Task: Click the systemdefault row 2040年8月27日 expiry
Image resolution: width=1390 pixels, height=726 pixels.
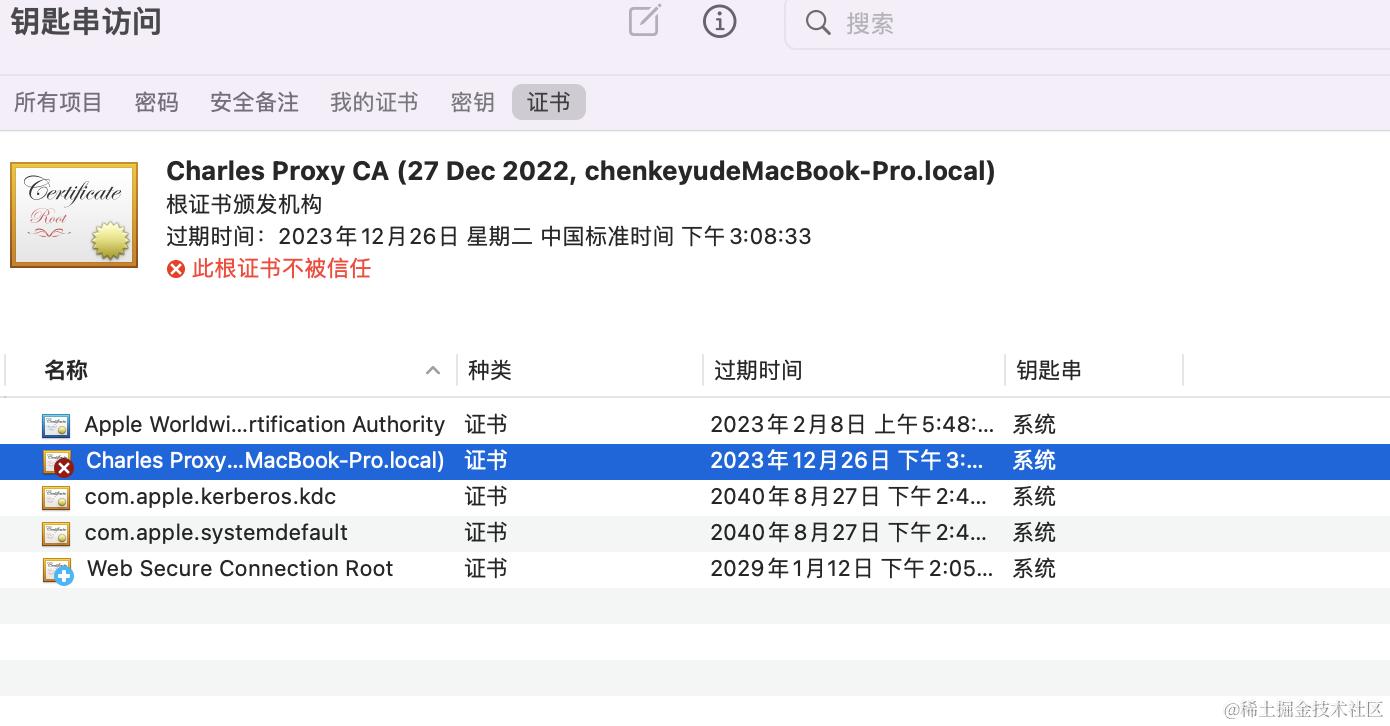Action: 849,532
